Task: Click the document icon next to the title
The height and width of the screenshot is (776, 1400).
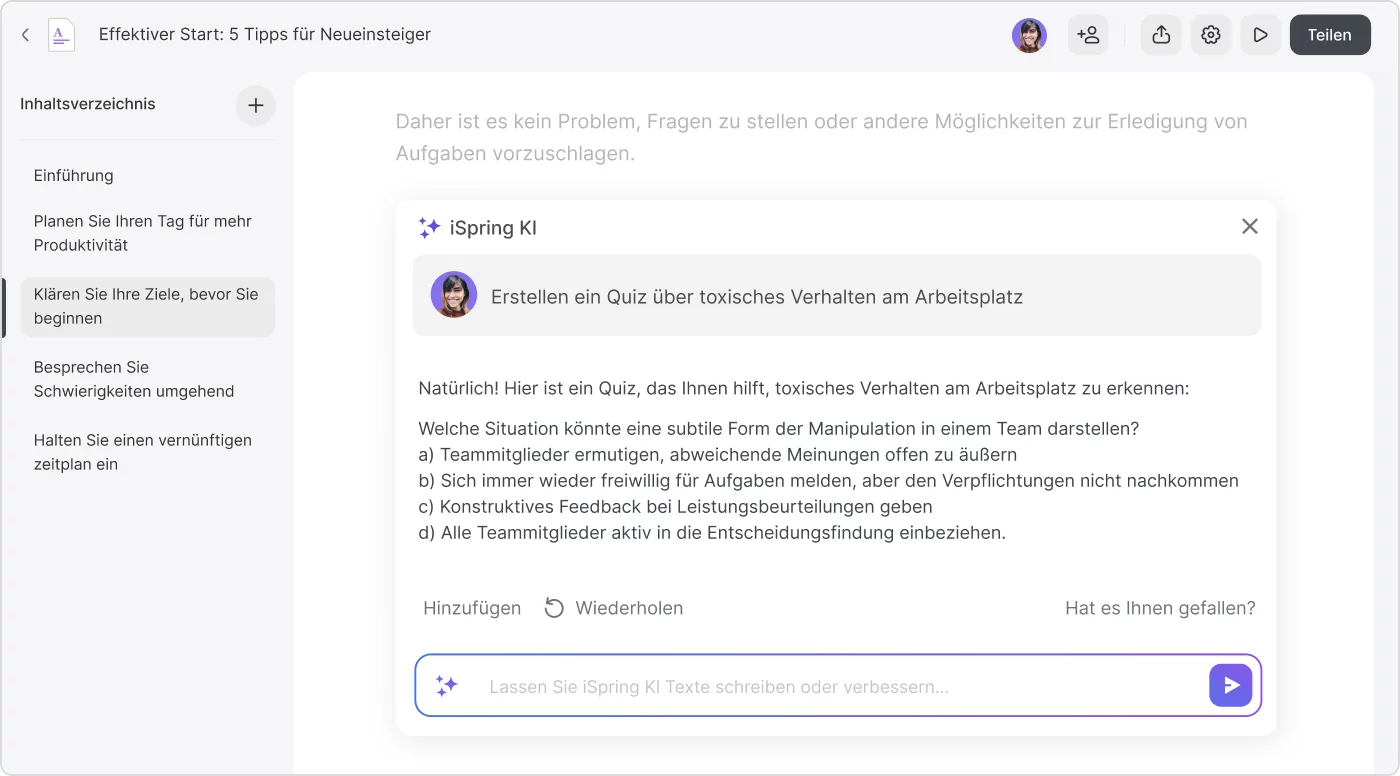Action: click(x=61, y=34)
